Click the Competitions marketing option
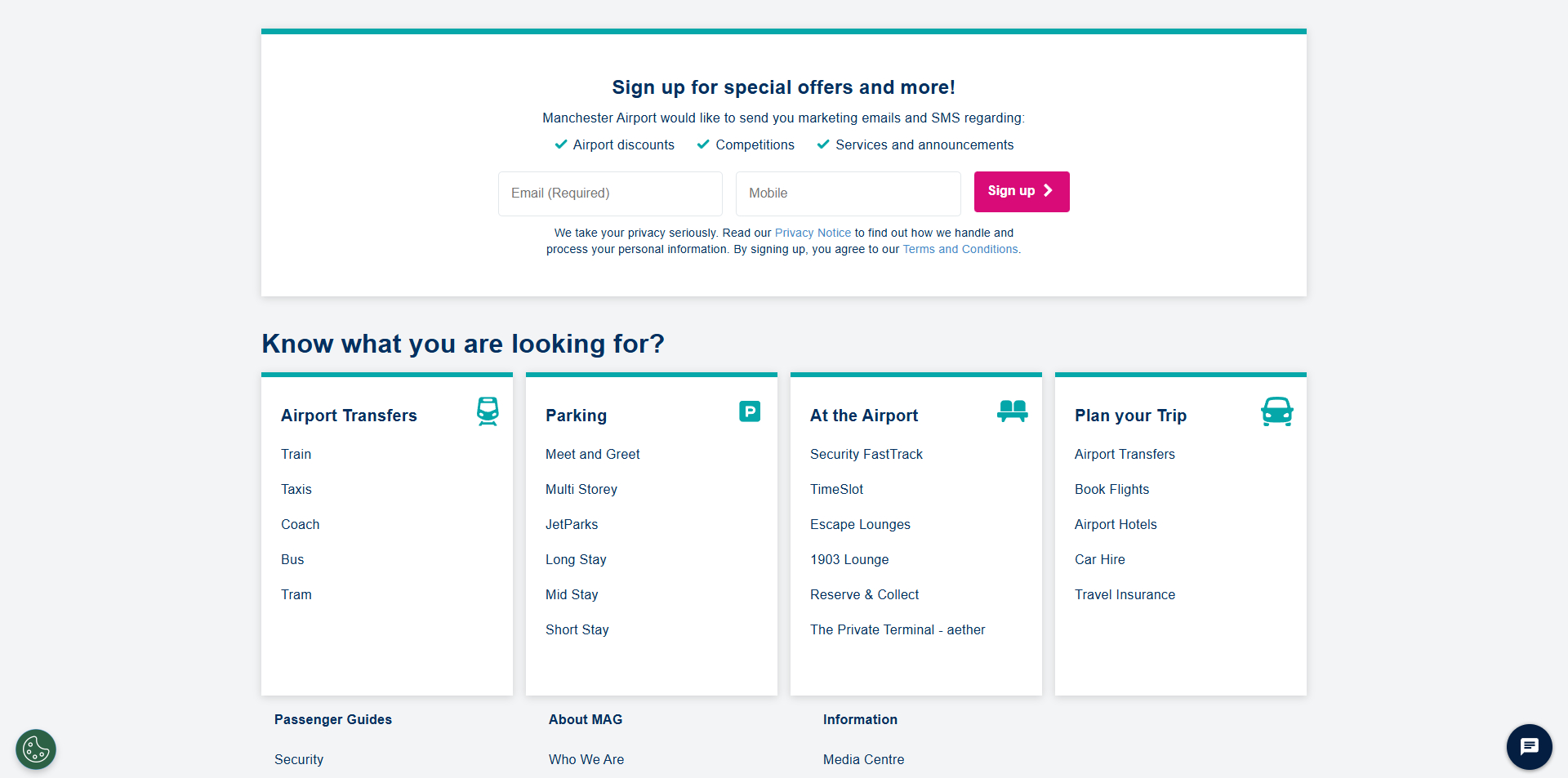 (755, 144)
